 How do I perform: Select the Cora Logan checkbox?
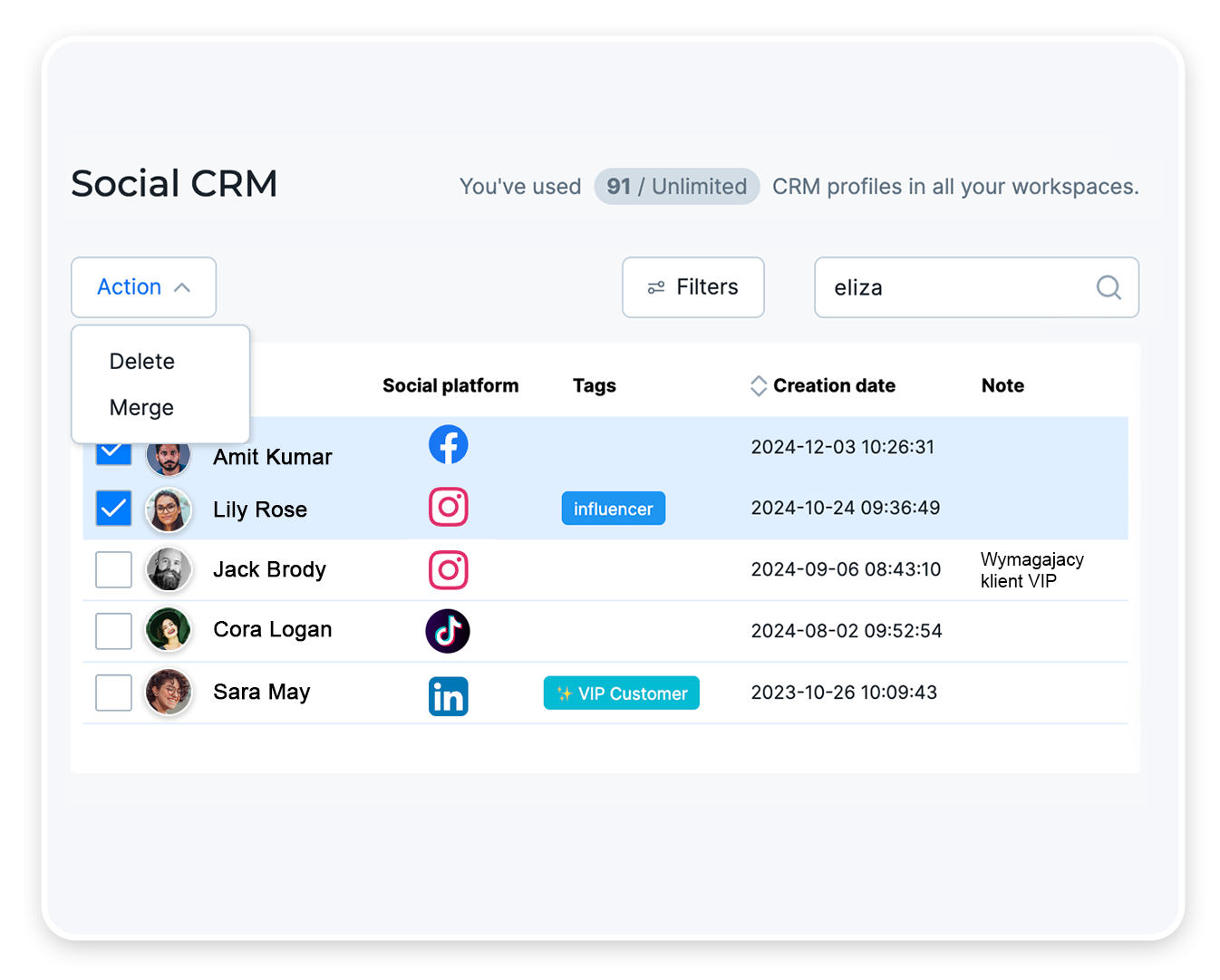tap(113, 630)
